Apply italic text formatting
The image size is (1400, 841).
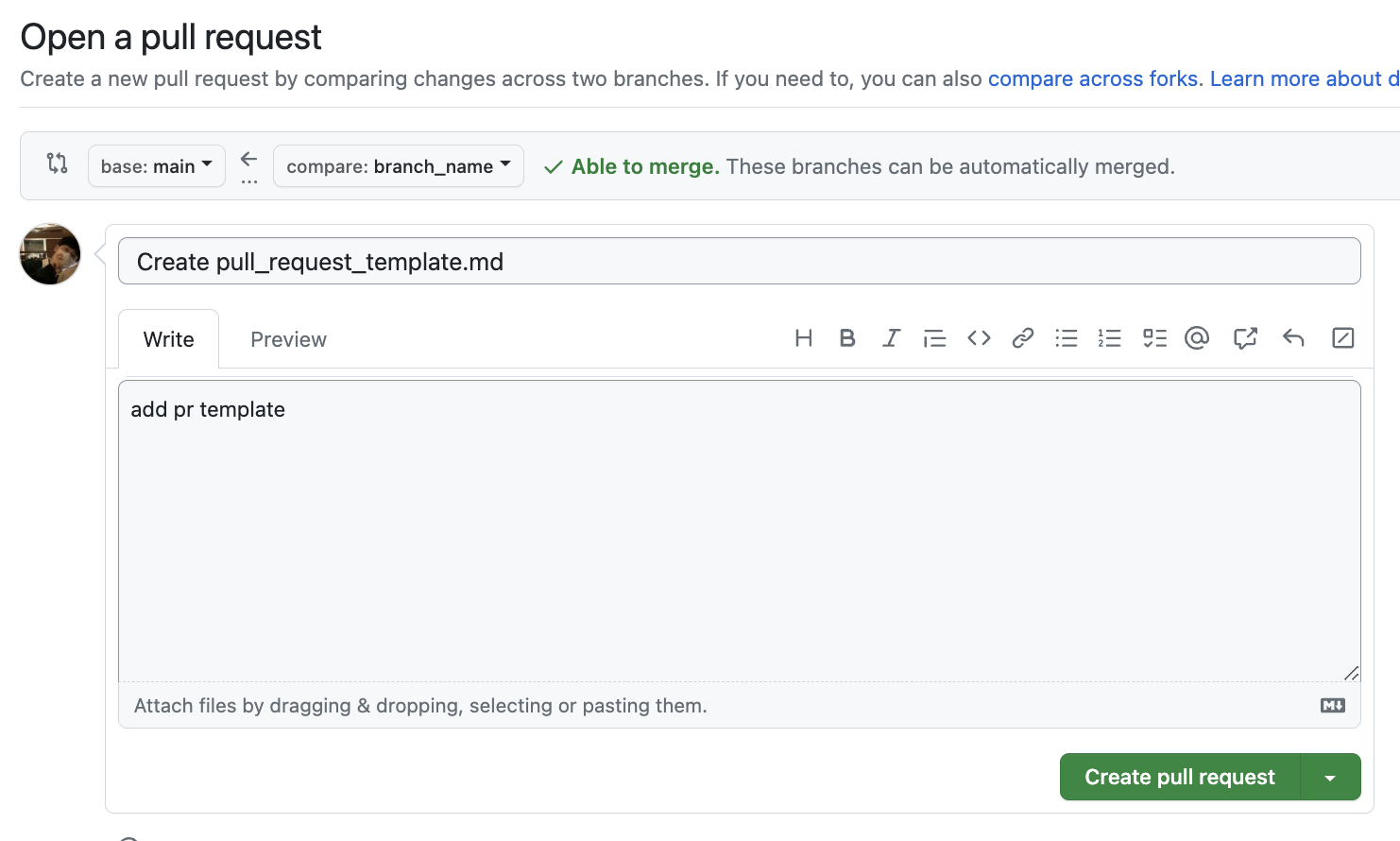coord(891,338)
